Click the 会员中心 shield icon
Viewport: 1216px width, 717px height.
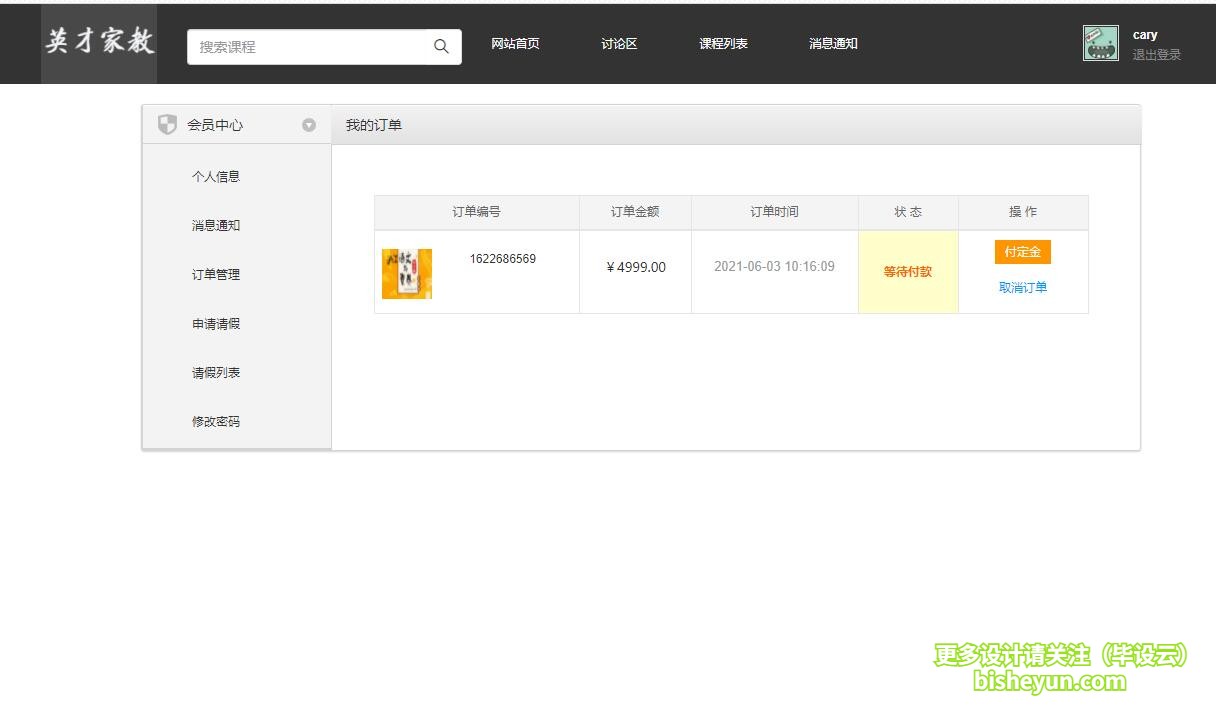[x=167, y=125]
